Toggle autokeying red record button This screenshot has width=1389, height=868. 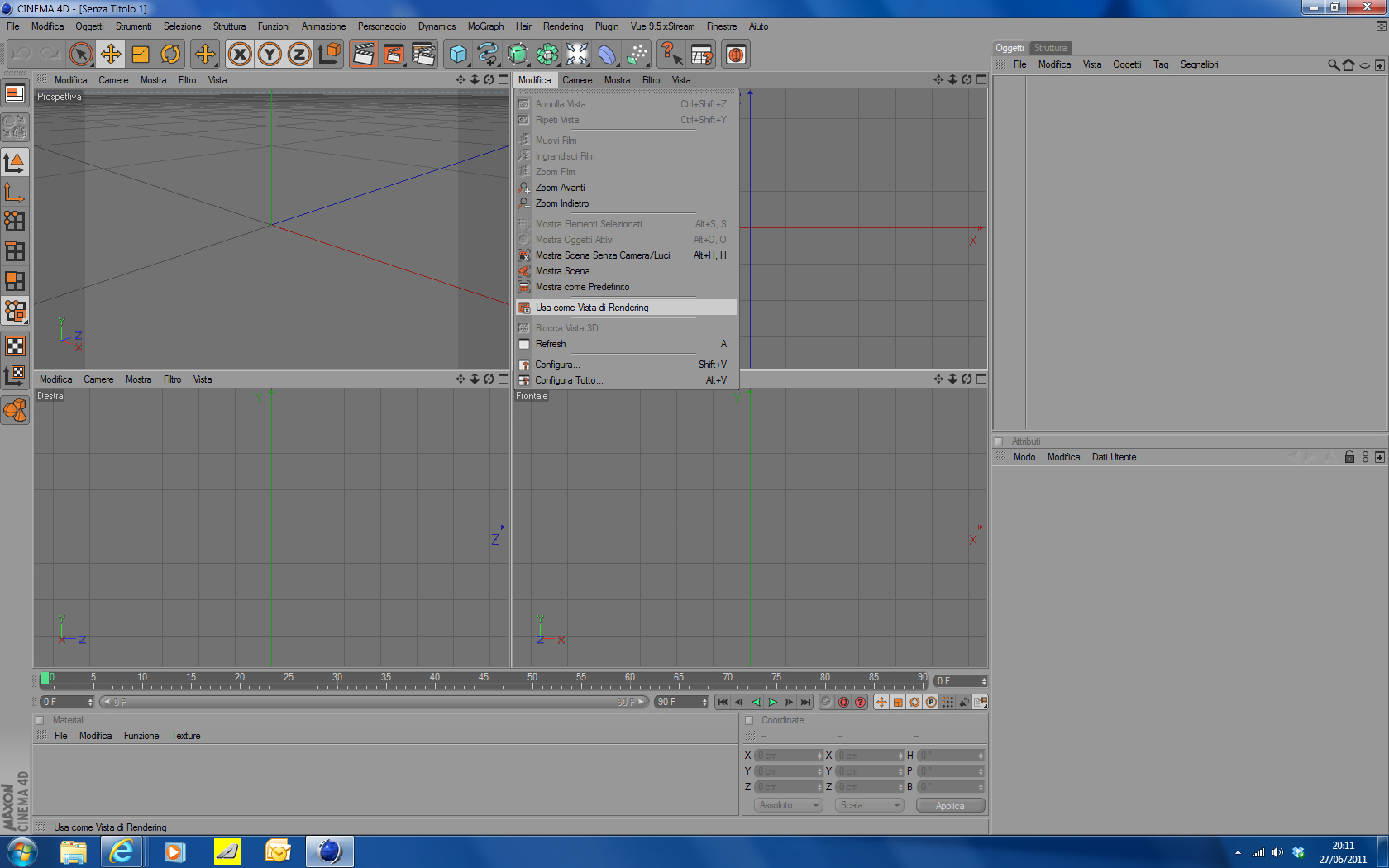pyautogui.click(x=843, y=702)
